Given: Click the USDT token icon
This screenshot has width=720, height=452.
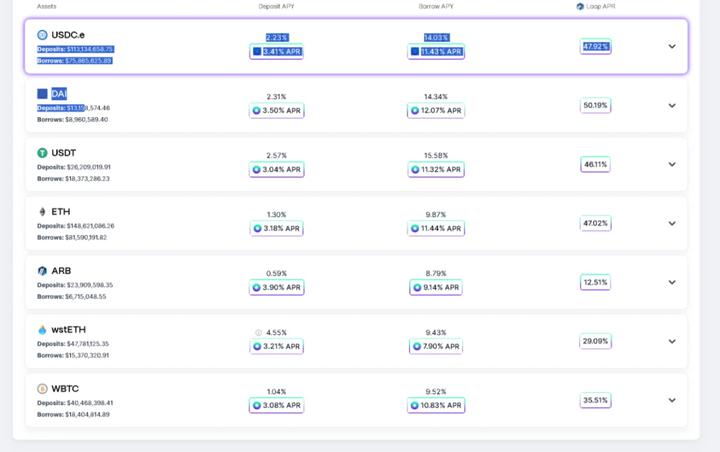Looking at the screenshot, I should pos(42,153).
